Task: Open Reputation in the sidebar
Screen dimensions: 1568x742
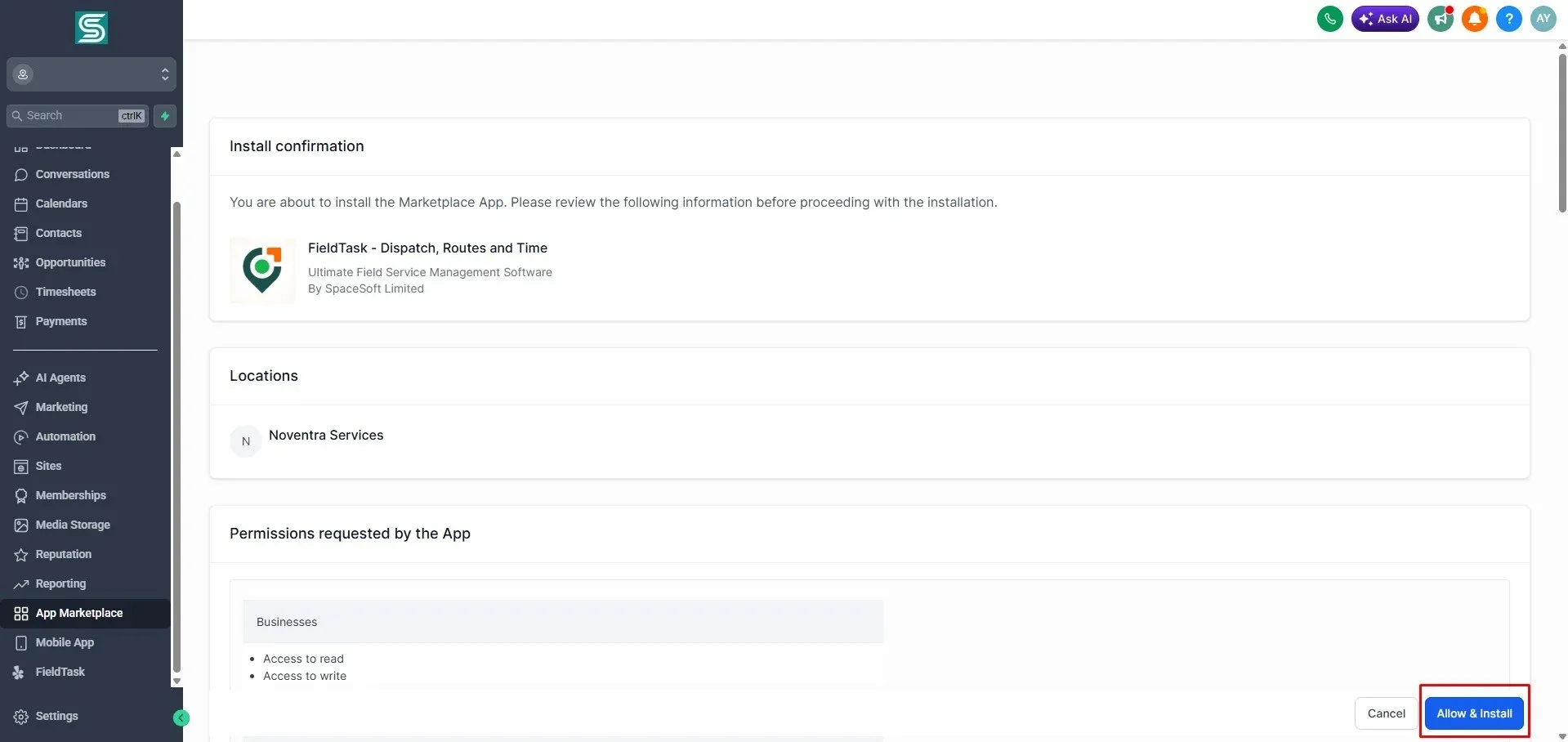Action: [85, 555]
